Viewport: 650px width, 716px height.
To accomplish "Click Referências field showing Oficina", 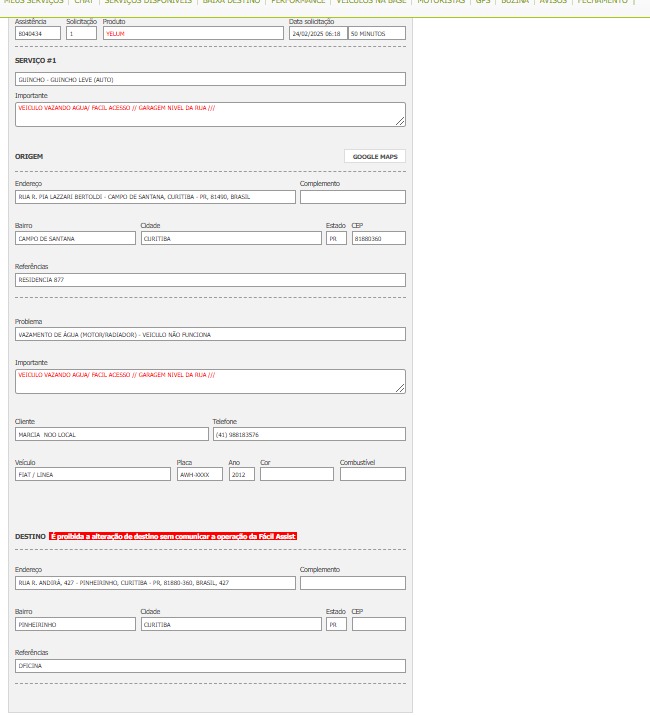I will 210,666.
